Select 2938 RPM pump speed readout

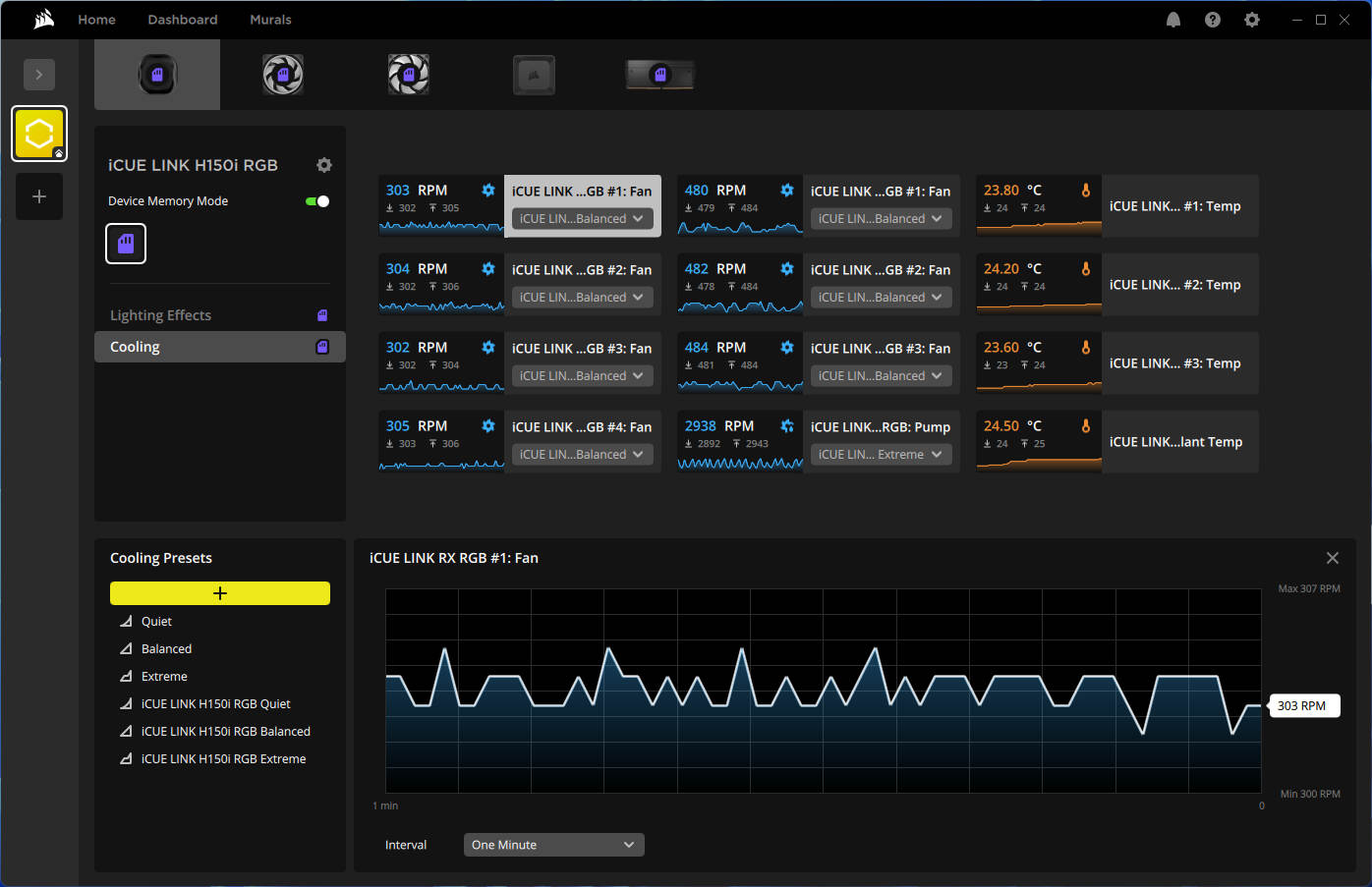coord(719,425)
